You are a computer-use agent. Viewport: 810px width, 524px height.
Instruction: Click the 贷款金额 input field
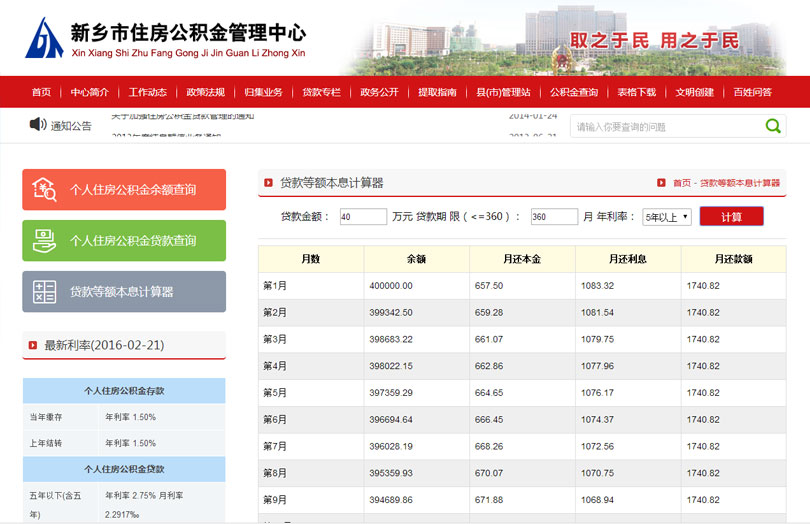[363, 216]
